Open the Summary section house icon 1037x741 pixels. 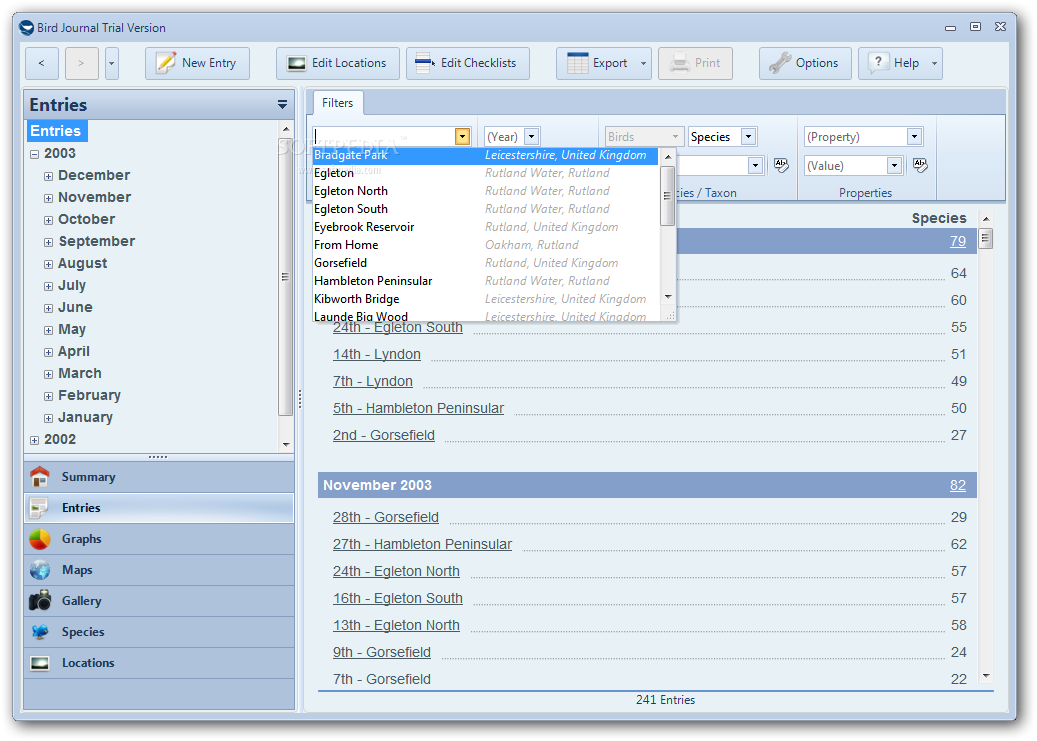40,477
